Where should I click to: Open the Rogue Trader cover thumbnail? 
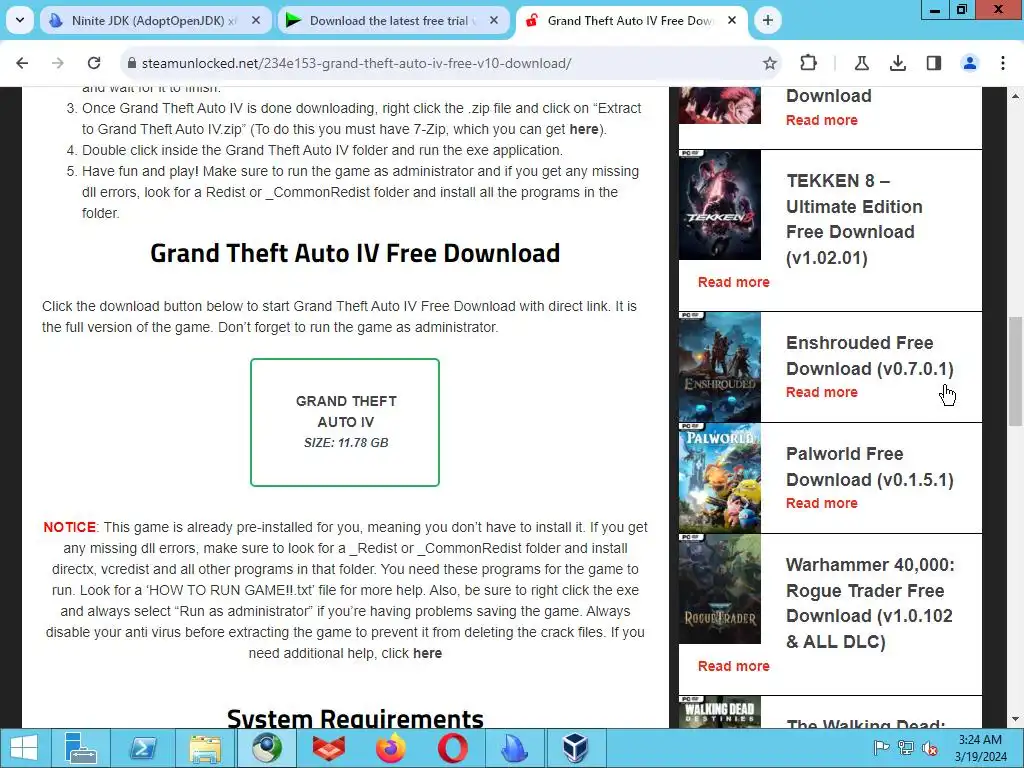tap(720, 589)
